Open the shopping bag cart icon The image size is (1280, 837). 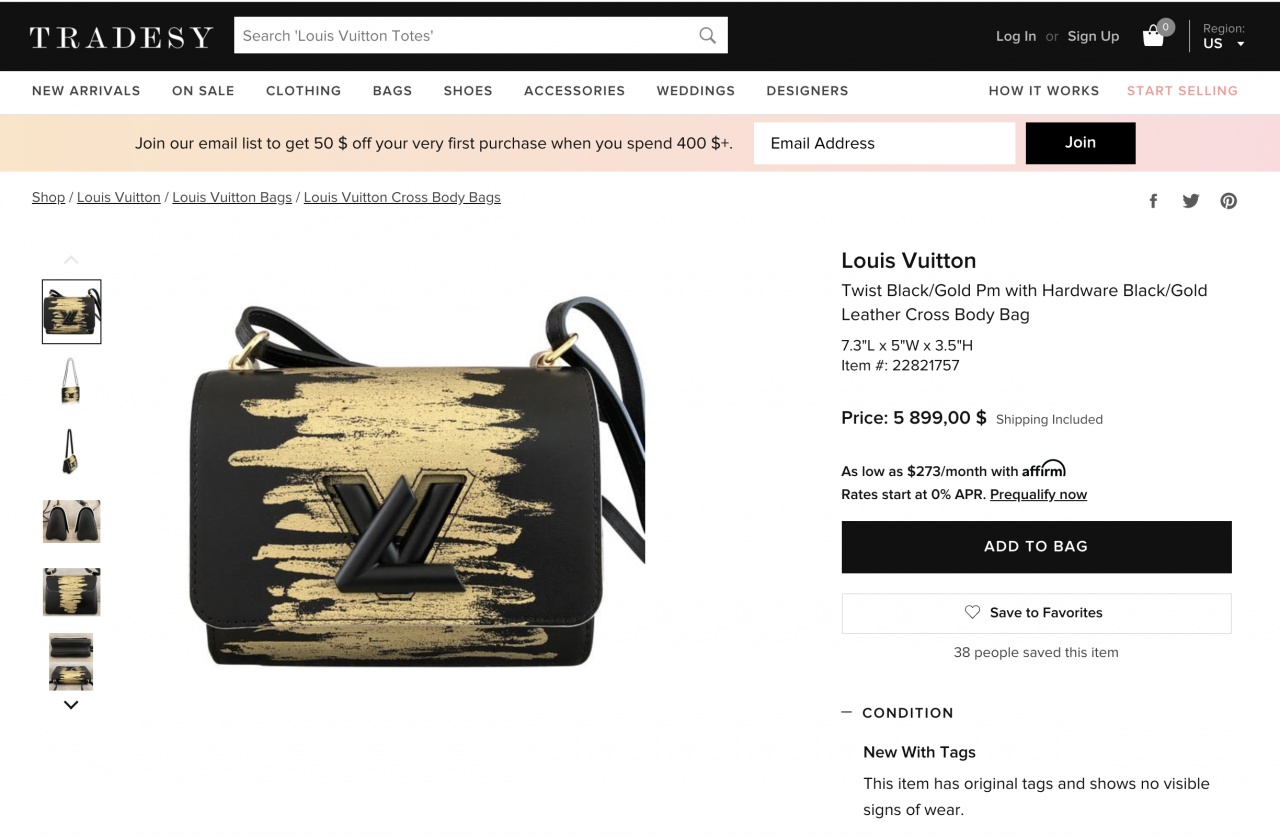pyautogui.click(x=1153, y=36)
